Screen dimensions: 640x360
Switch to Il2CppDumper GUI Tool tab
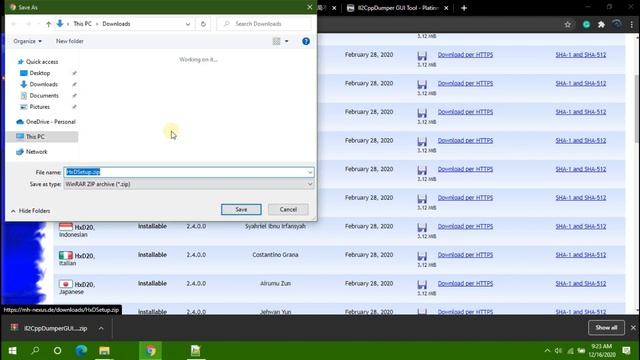tap(397, 8)
